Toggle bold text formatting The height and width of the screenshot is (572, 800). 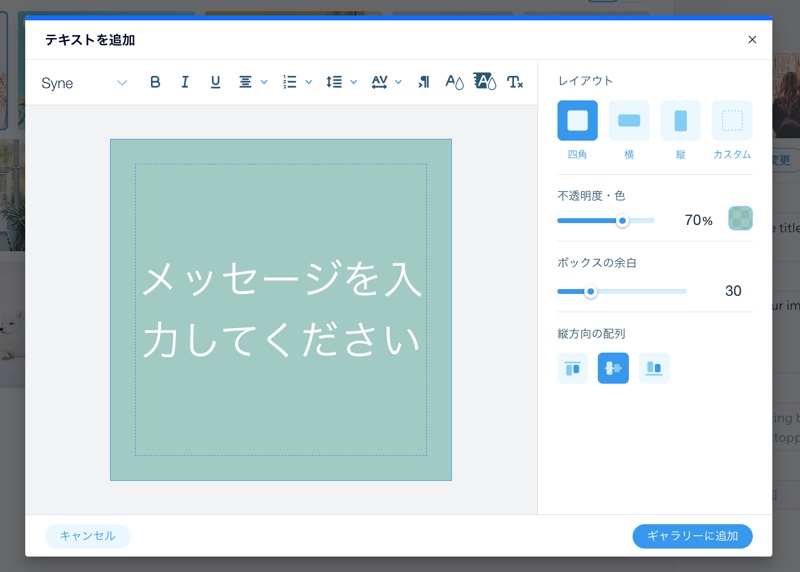pyautogui.click(x=155, y=83)
